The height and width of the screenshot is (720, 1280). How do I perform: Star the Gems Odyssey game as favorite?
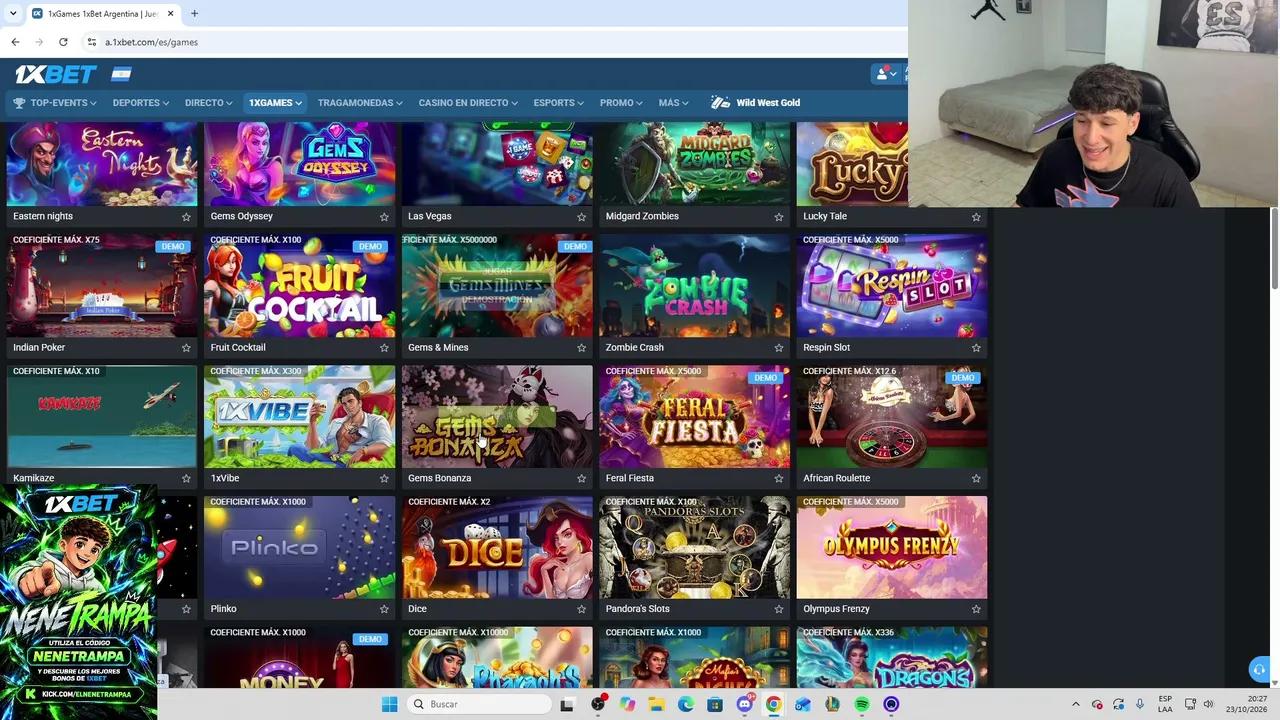(384, 216)
